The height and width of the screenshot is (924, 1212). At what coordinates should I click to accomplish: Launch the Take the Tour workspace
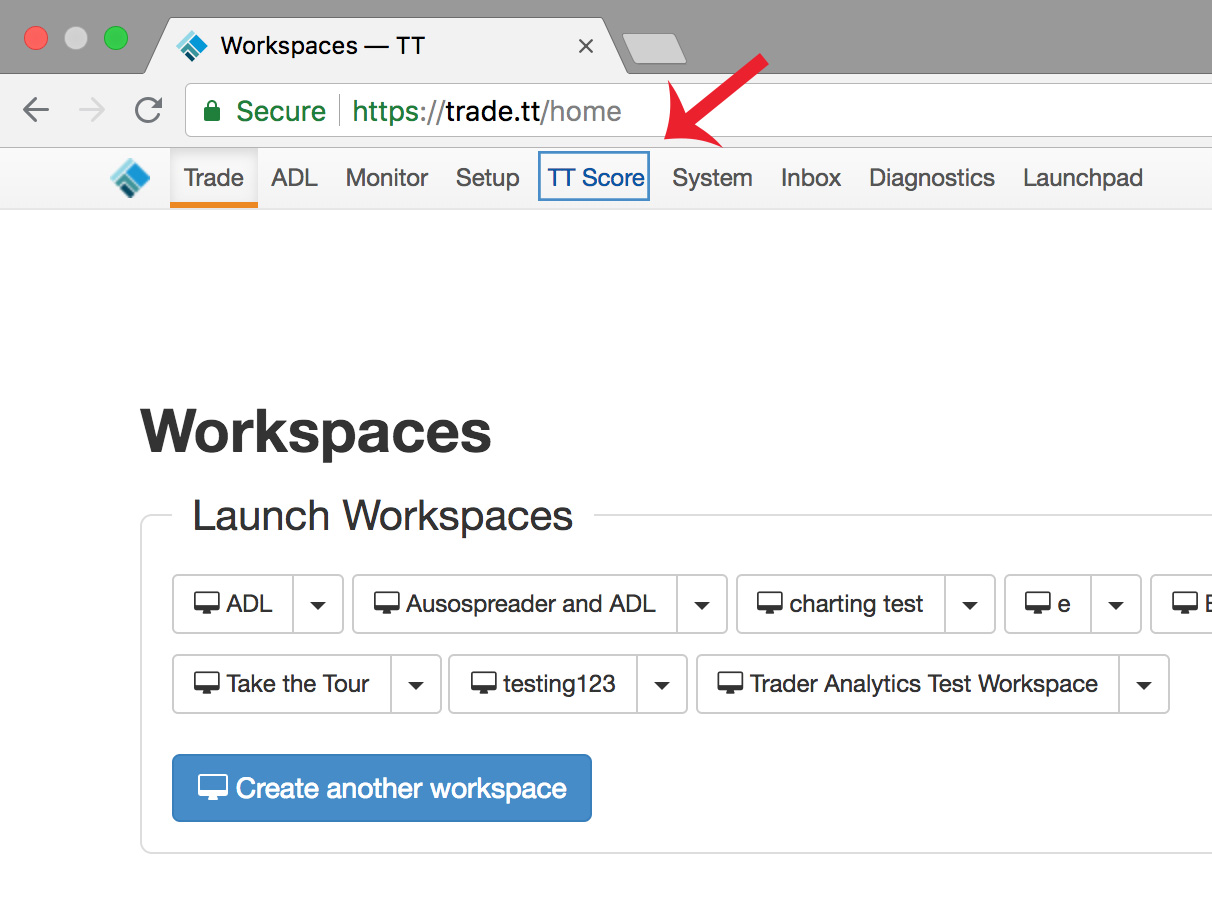(x=282, y=684)
